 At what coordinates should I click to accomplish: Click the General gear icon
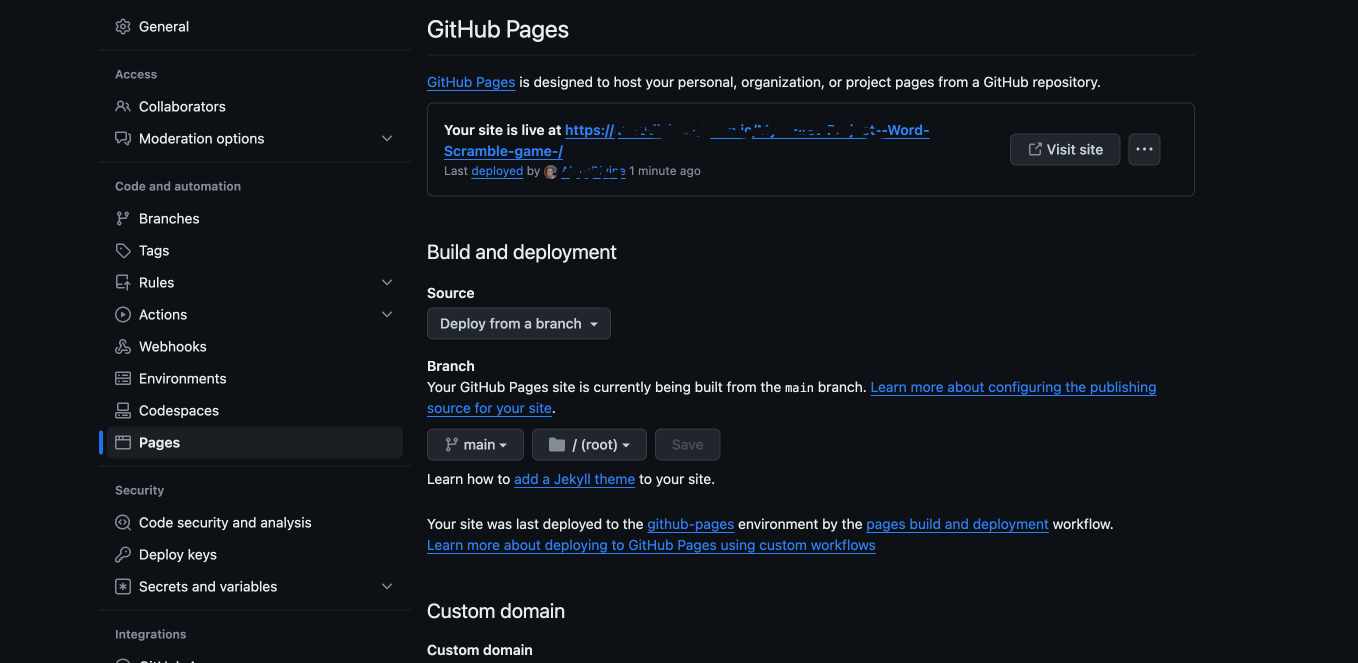pyautogui.click(x=123, y=27)
